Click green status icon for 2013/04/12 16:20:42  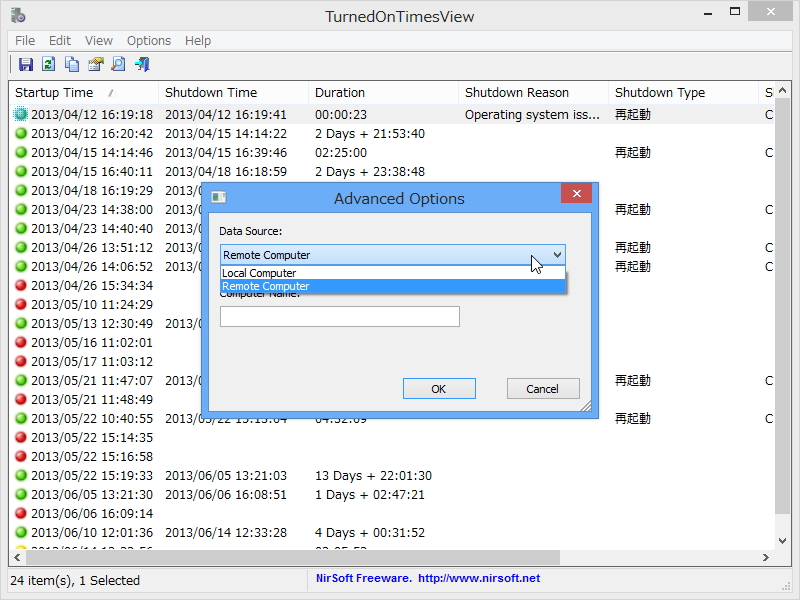click(x=21, y=134)
